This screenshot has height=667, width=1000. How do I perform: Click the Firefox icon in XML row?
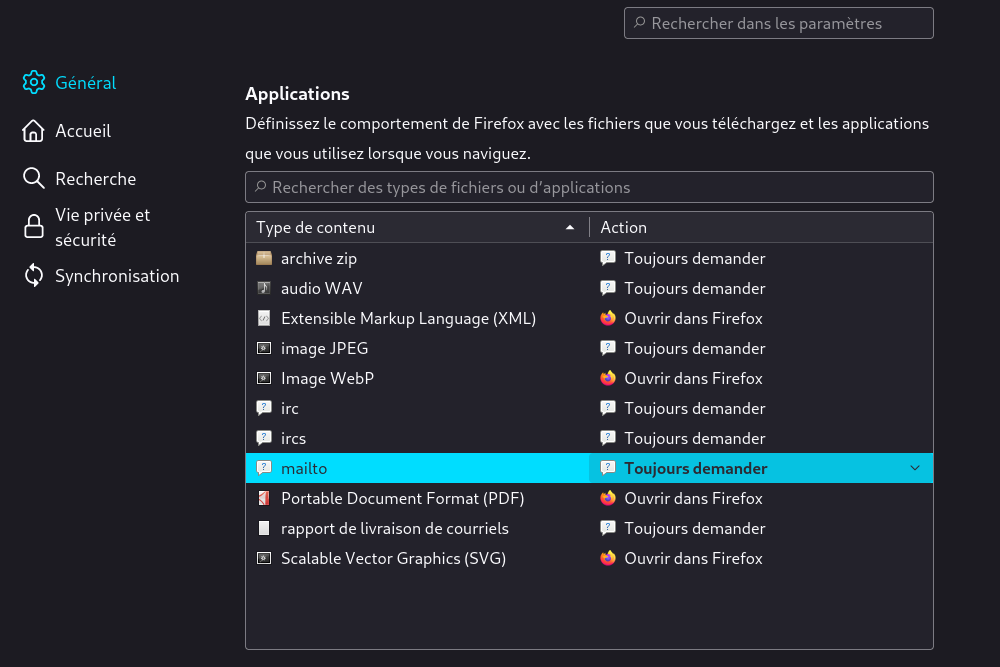pos(608,318)
